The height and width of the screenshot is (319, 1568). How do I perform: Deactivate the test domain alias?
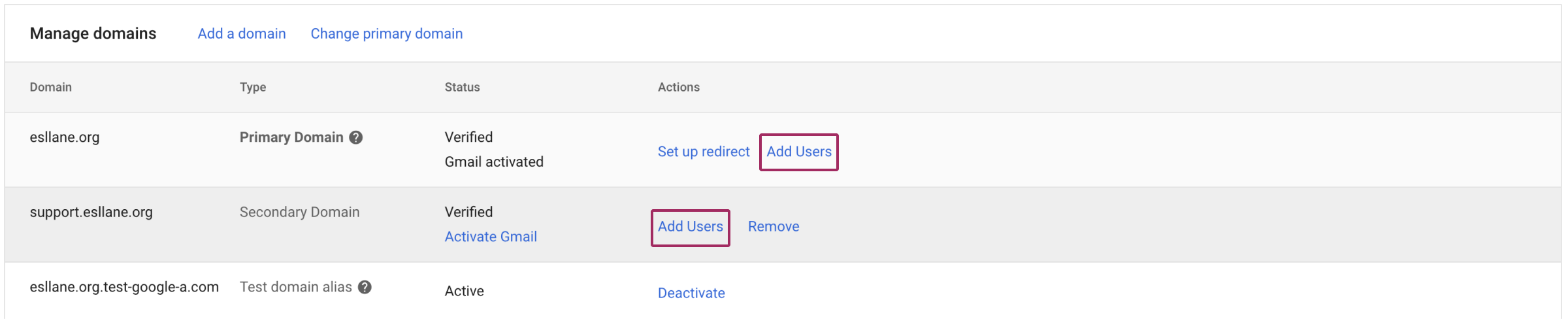[x=691, y=293]
